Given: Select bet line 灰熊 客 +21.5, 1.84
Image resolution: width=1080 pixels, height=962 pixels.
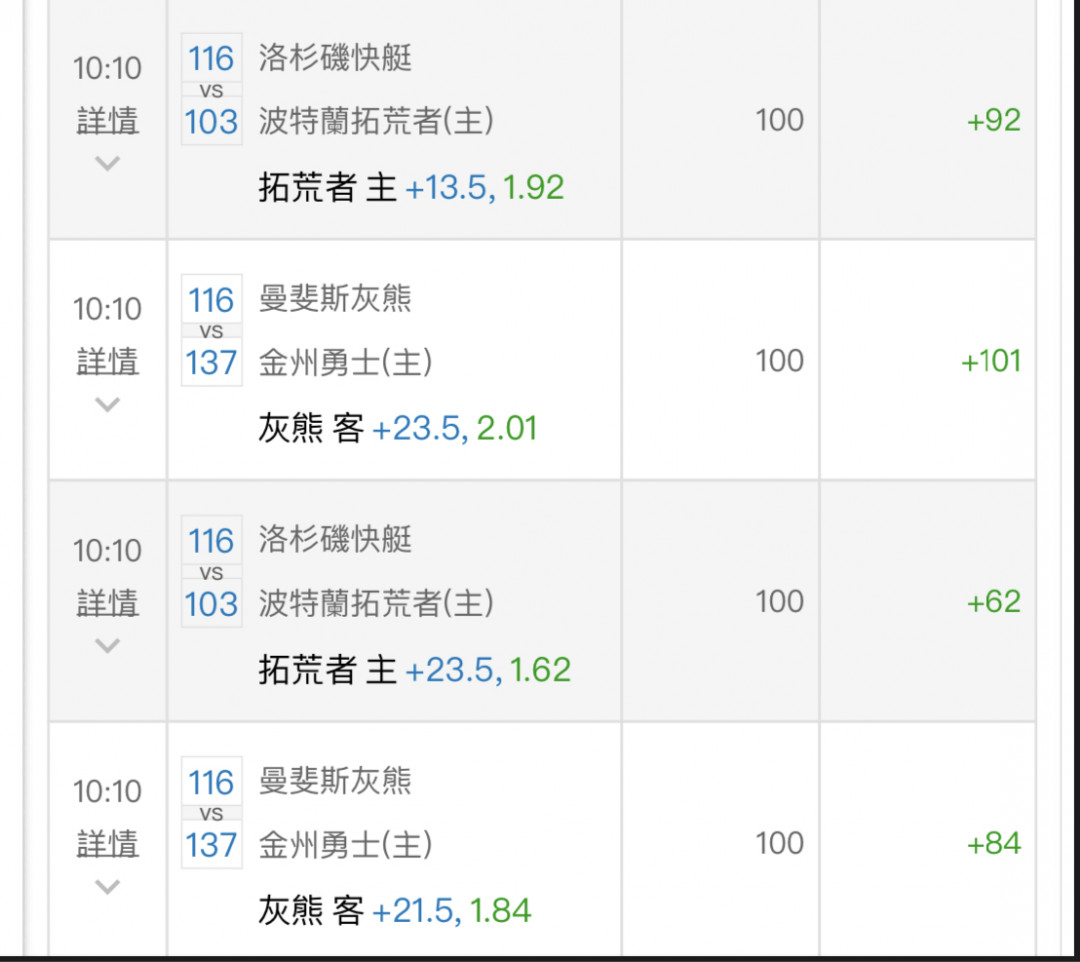Looking at the screenshot, I should 394,911.
